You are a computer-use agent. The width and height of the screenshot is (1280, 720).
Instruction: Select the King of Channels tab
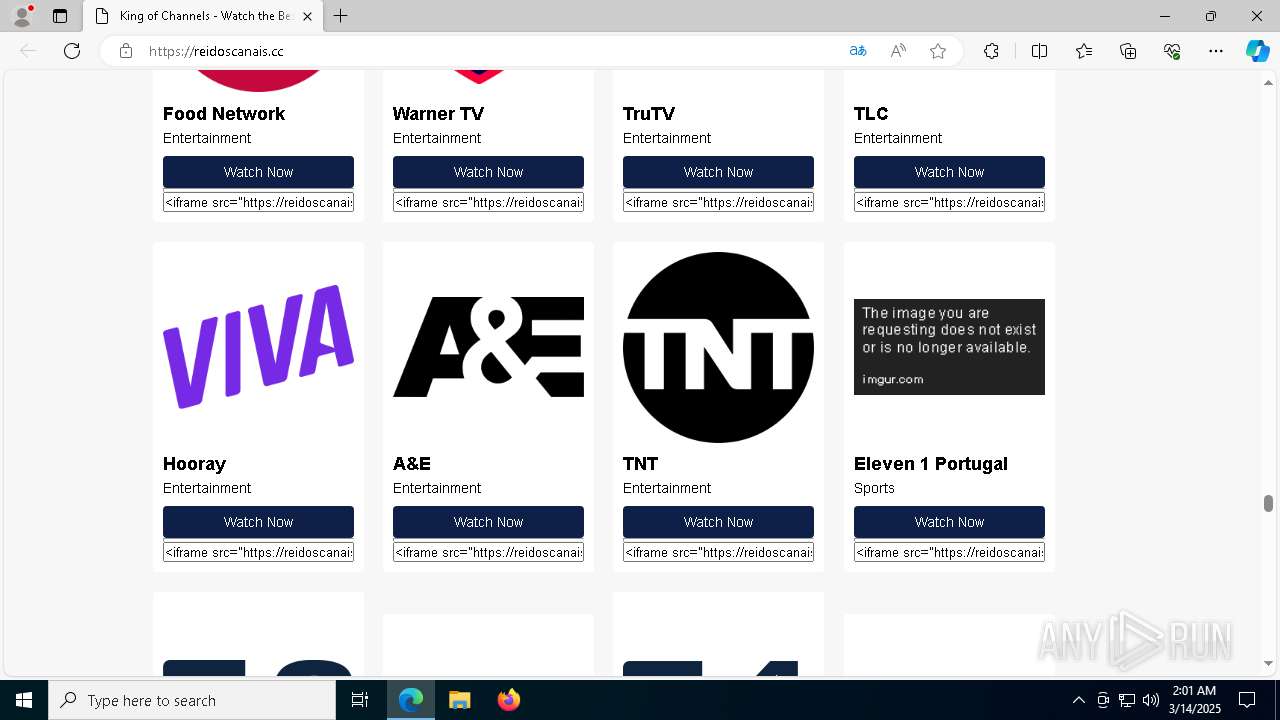click(x=203, y=16)
